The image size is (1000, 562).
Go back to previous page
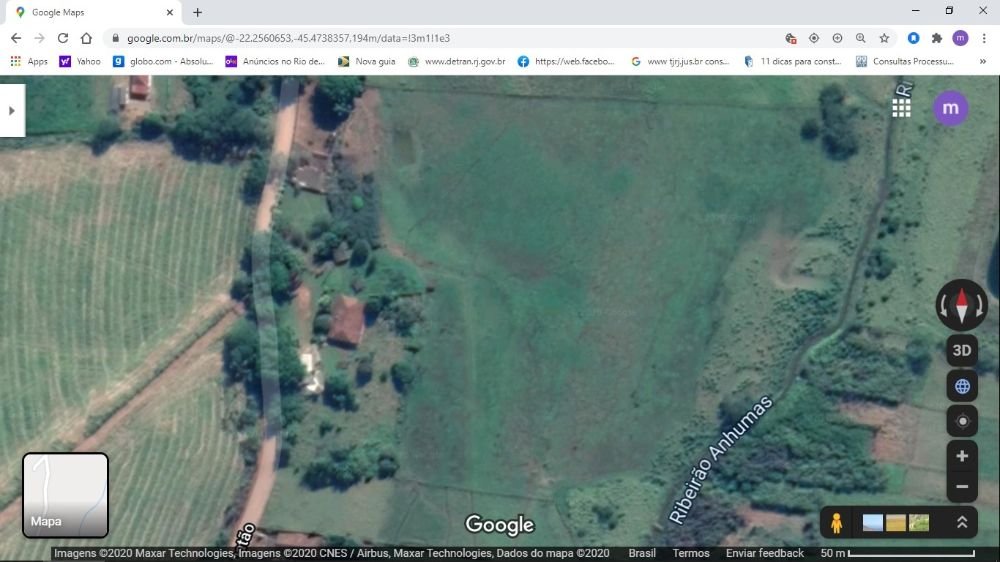pos(16,38)
